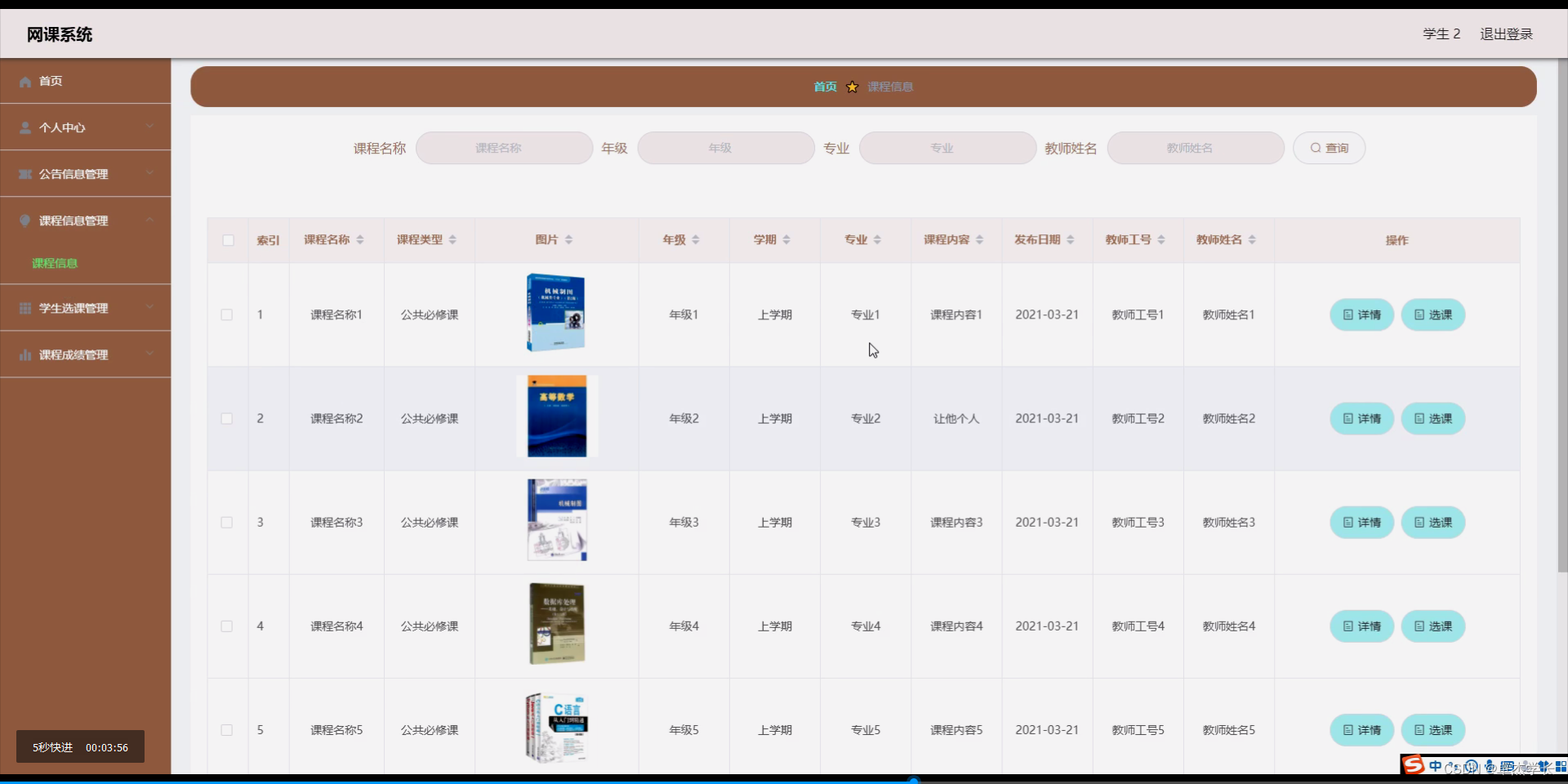Sort by 教师姓名 column arrows

1252,240
